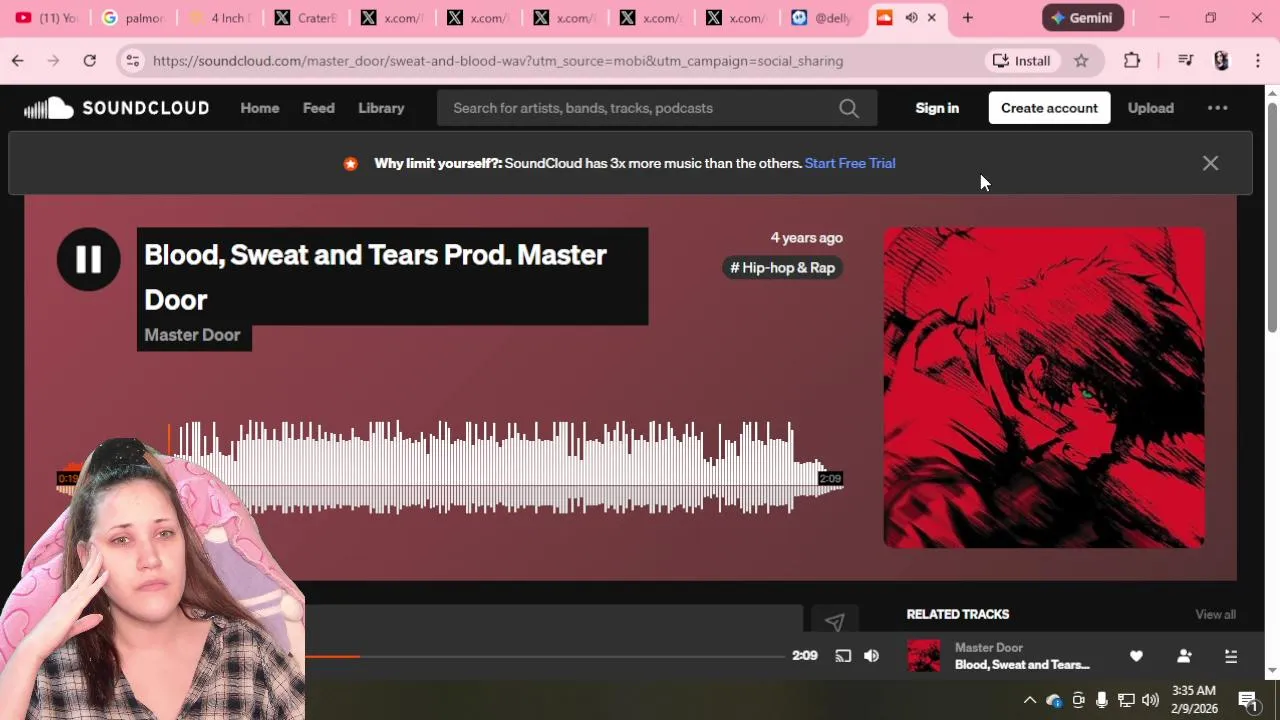Image resolution: width=1280 pixels, height=720 pixels.
Task: Click Blood, Sweat and Tears title in player bar
Action: click(x=1022, y=665)
